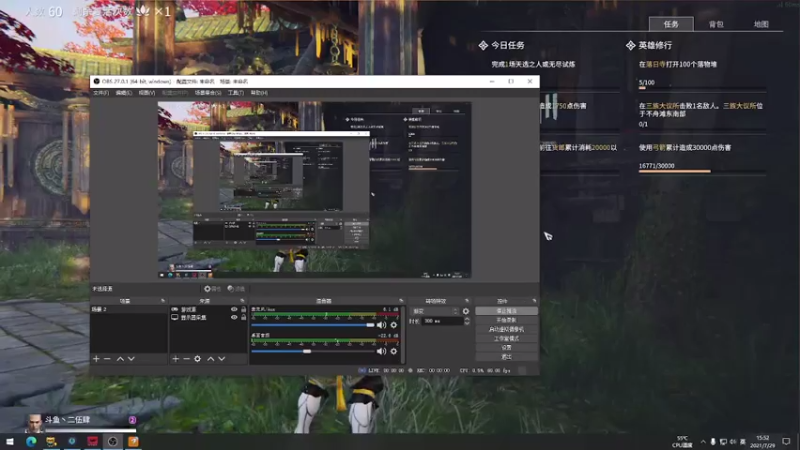
Task: Open the File menu in OBS
Action: click(101, 93)
